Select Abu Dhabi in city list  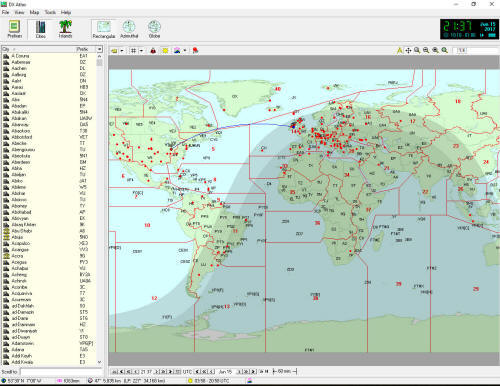click(x=49, y=231)
